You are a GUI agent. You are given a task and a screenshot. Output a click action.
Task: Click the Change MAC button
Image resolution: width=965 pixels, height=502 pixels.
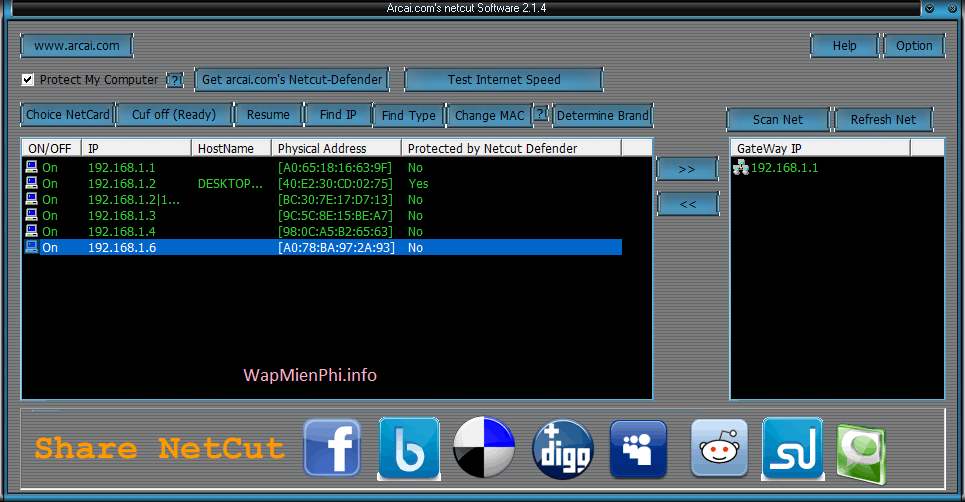[489, 115]
